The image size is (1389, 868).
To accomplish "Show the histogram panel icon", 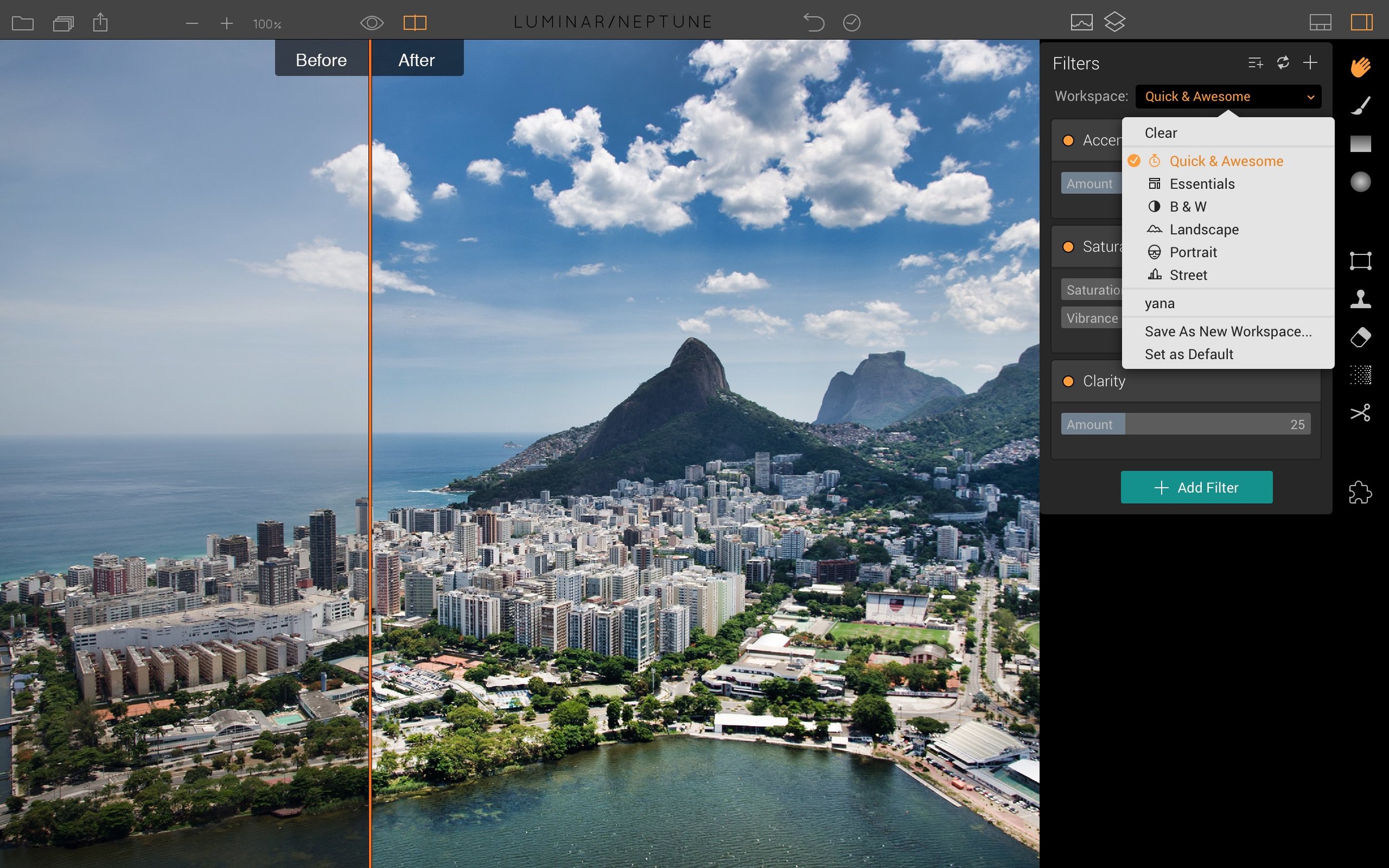I will (1082, 22).
